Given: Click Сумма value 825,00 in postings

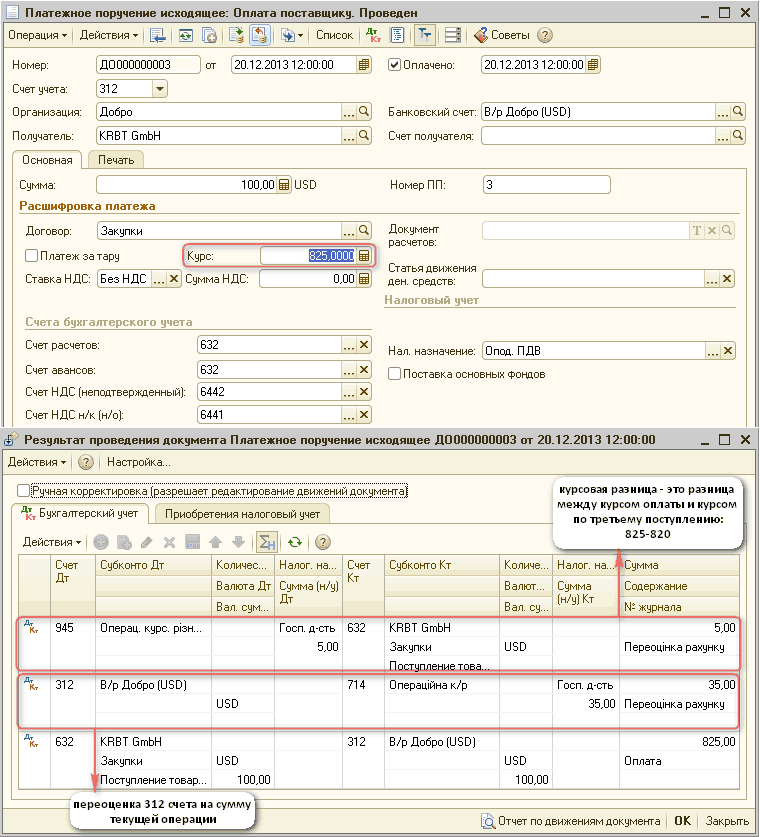Looking at the screenshot, I should point(679,741).
